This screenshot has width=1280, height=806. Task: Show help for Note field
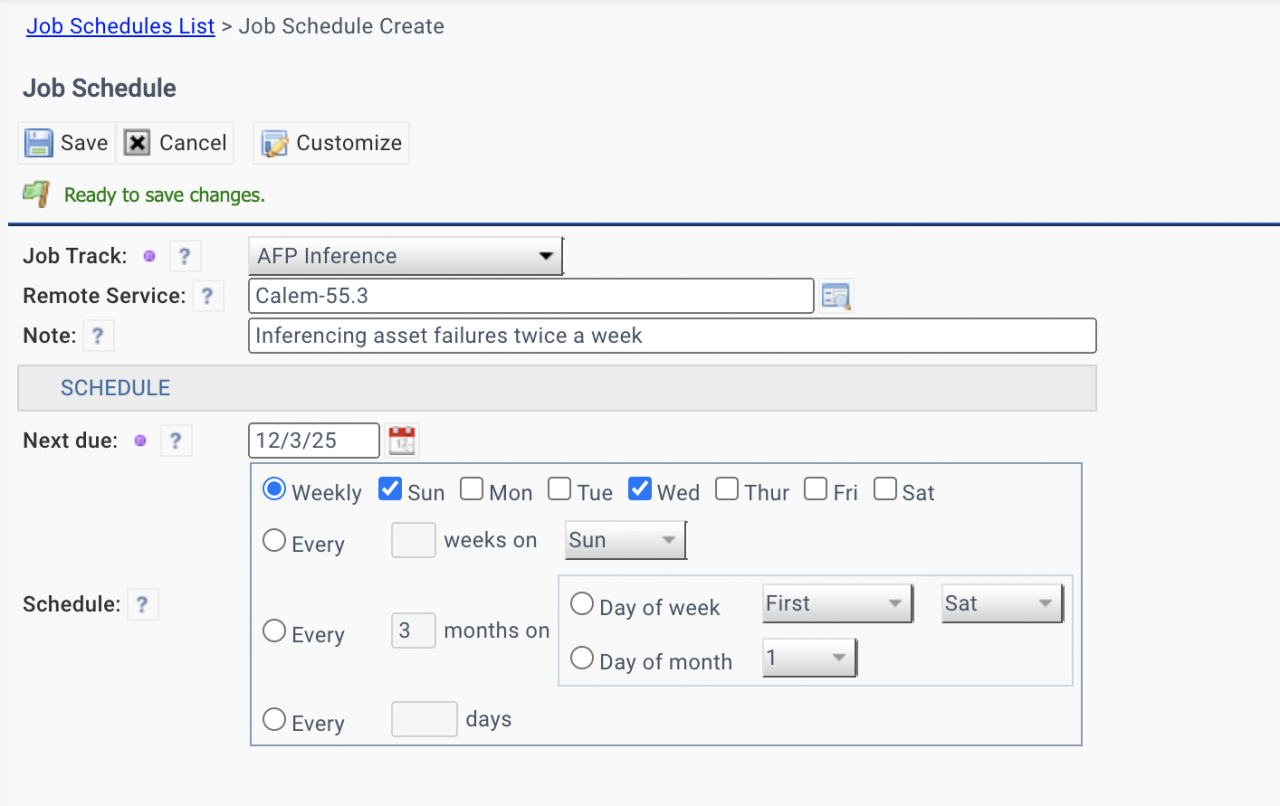[x=97, y=336]
